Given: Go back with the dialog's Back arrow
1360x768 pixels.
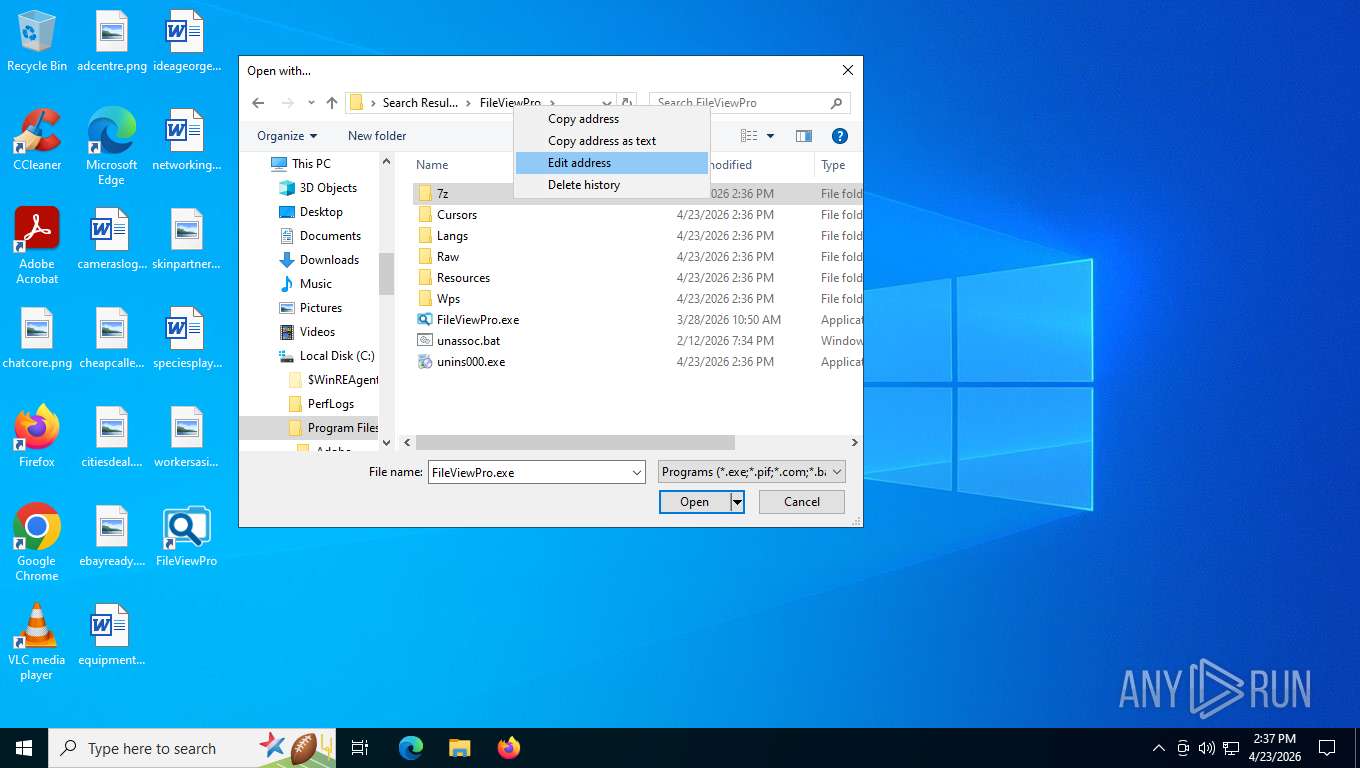Looking at the screenshot, I should coord(258,103).
